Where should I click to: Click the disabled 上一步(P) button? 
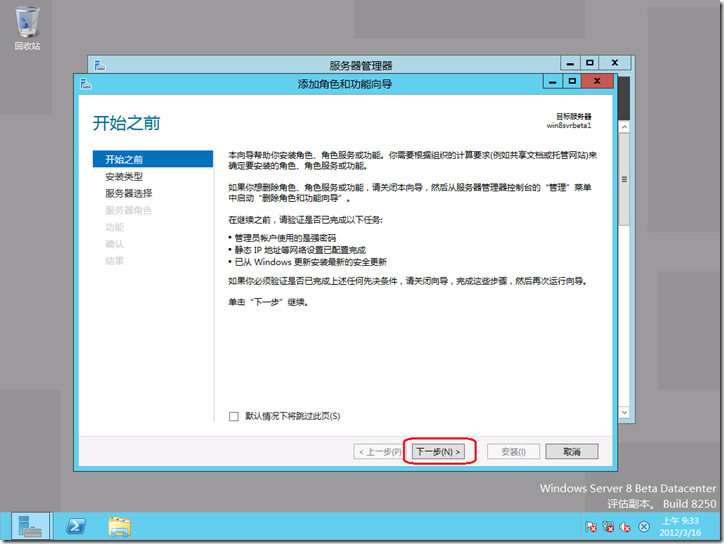[x=378, y=452]
